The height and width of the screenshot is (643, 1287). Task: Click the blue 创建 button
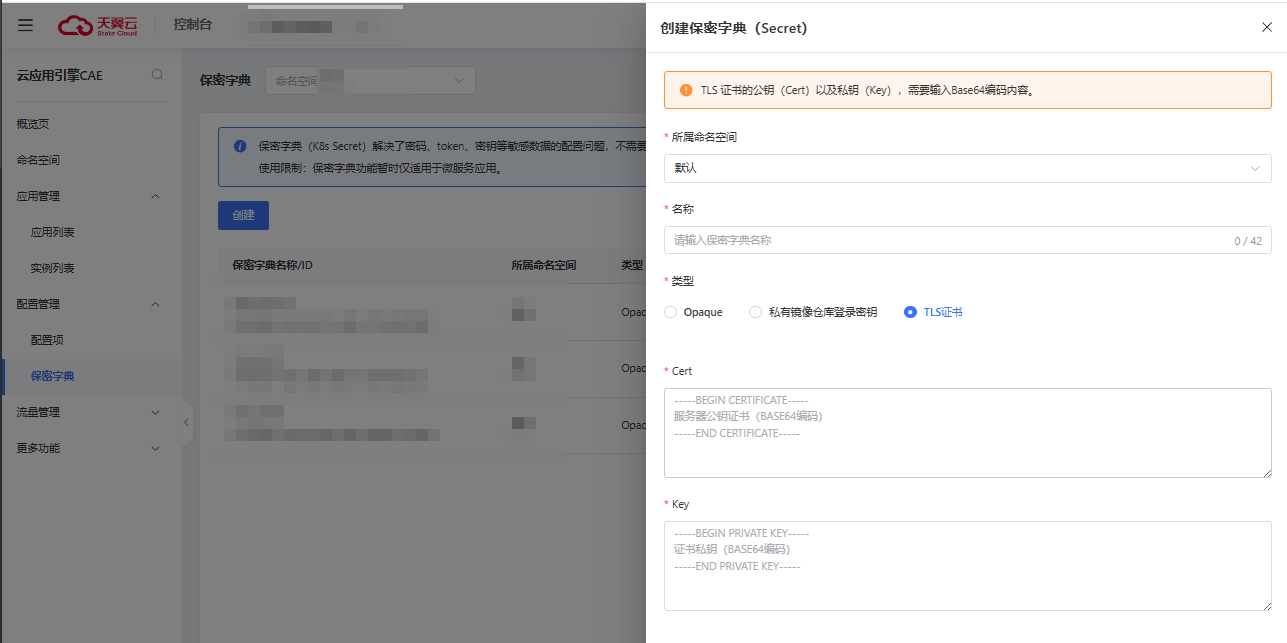[x=243, y=215]
